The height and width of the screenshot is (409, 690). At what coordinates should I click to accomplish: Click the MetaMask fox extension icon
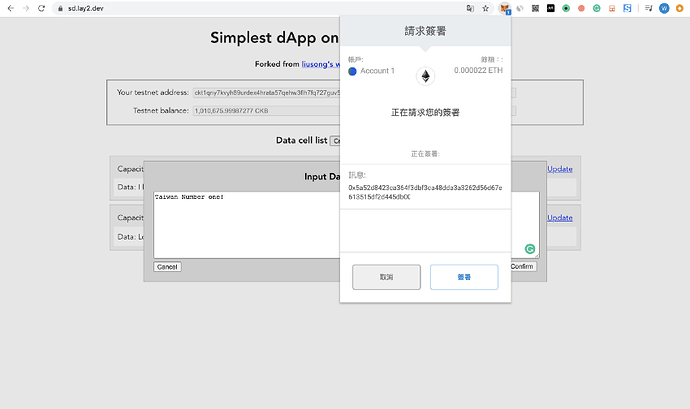pyautogui.click(x=504, y=8)
